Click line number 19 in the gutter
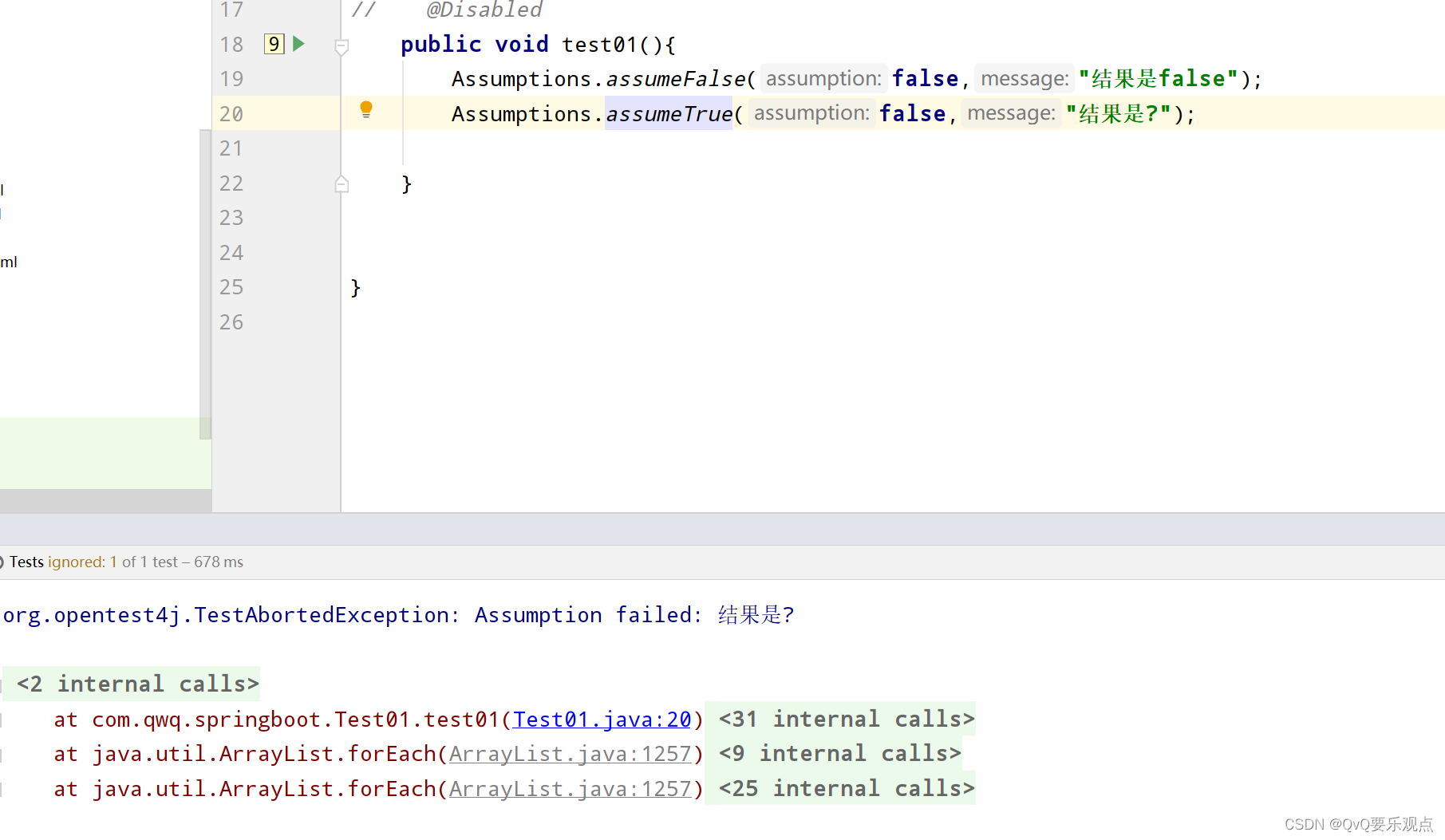The height and width of the screenshot is (840, 1445). click(231, 79)
